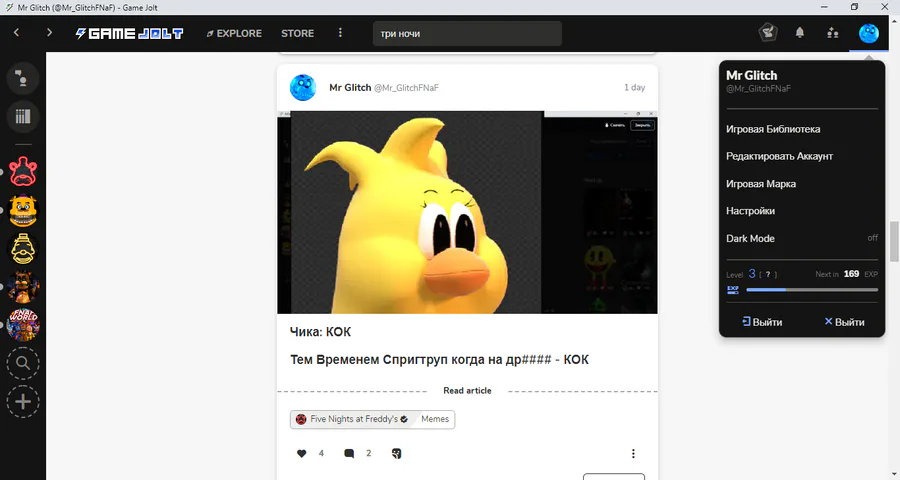The height and width of the screenshot is (480, 900).
Task: Toggle Dark Mode in user menu
Action: click(x=802, y=238)
